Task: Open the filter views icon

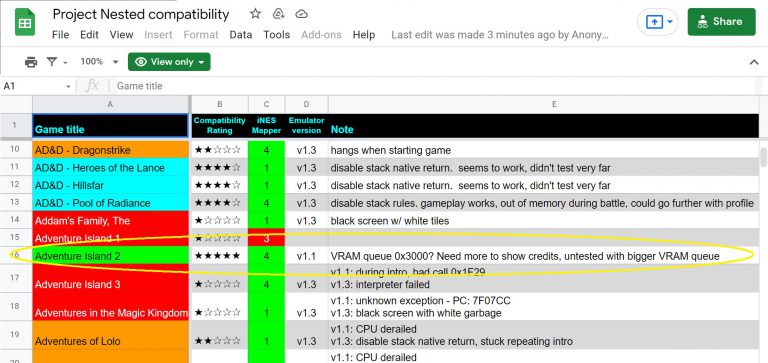Action: pos(57,62)
